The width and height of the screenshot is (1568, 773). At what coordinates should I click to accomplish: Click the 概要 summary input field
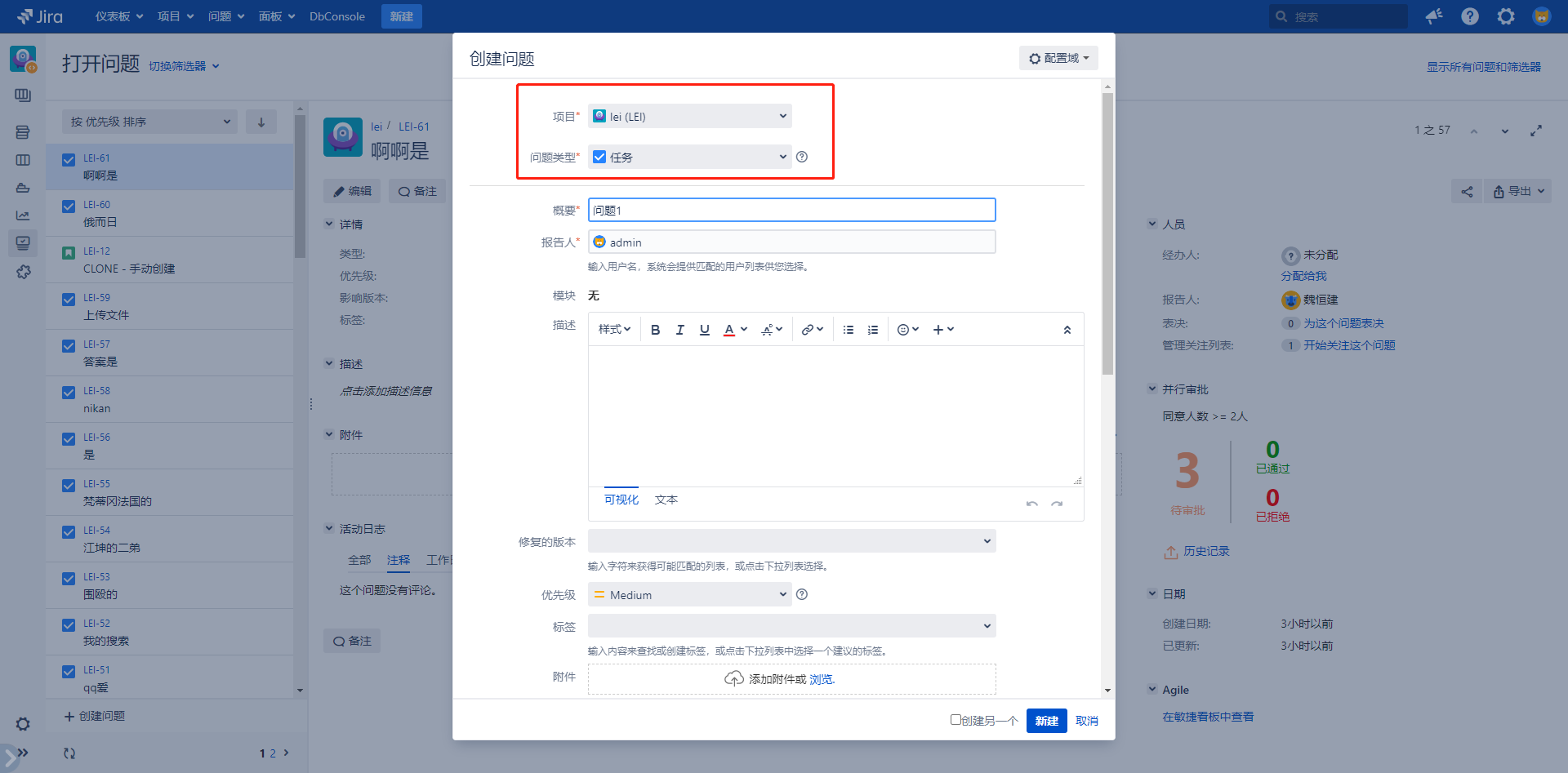tap(791, 211)
